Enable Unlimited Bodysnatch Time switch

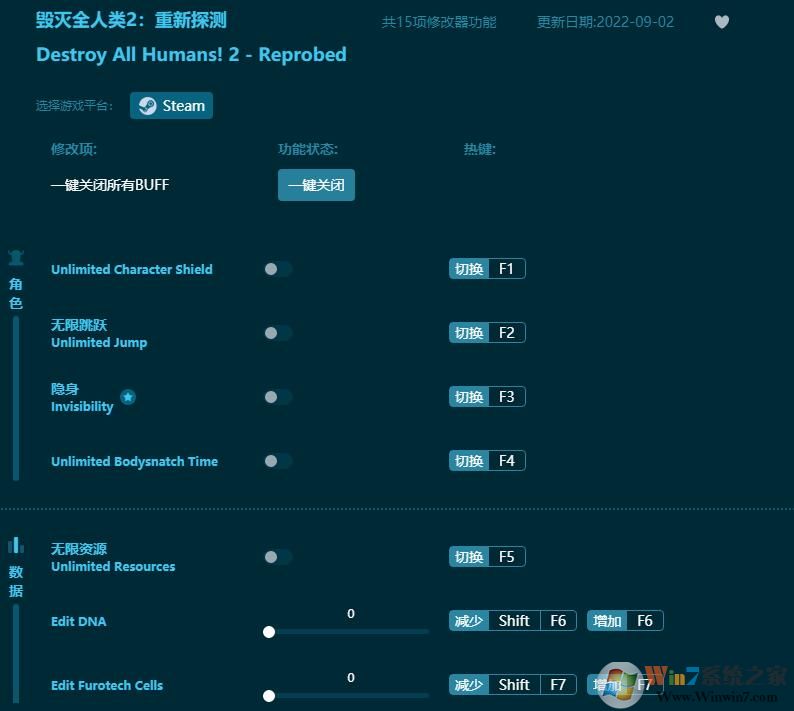click(277, 461)
